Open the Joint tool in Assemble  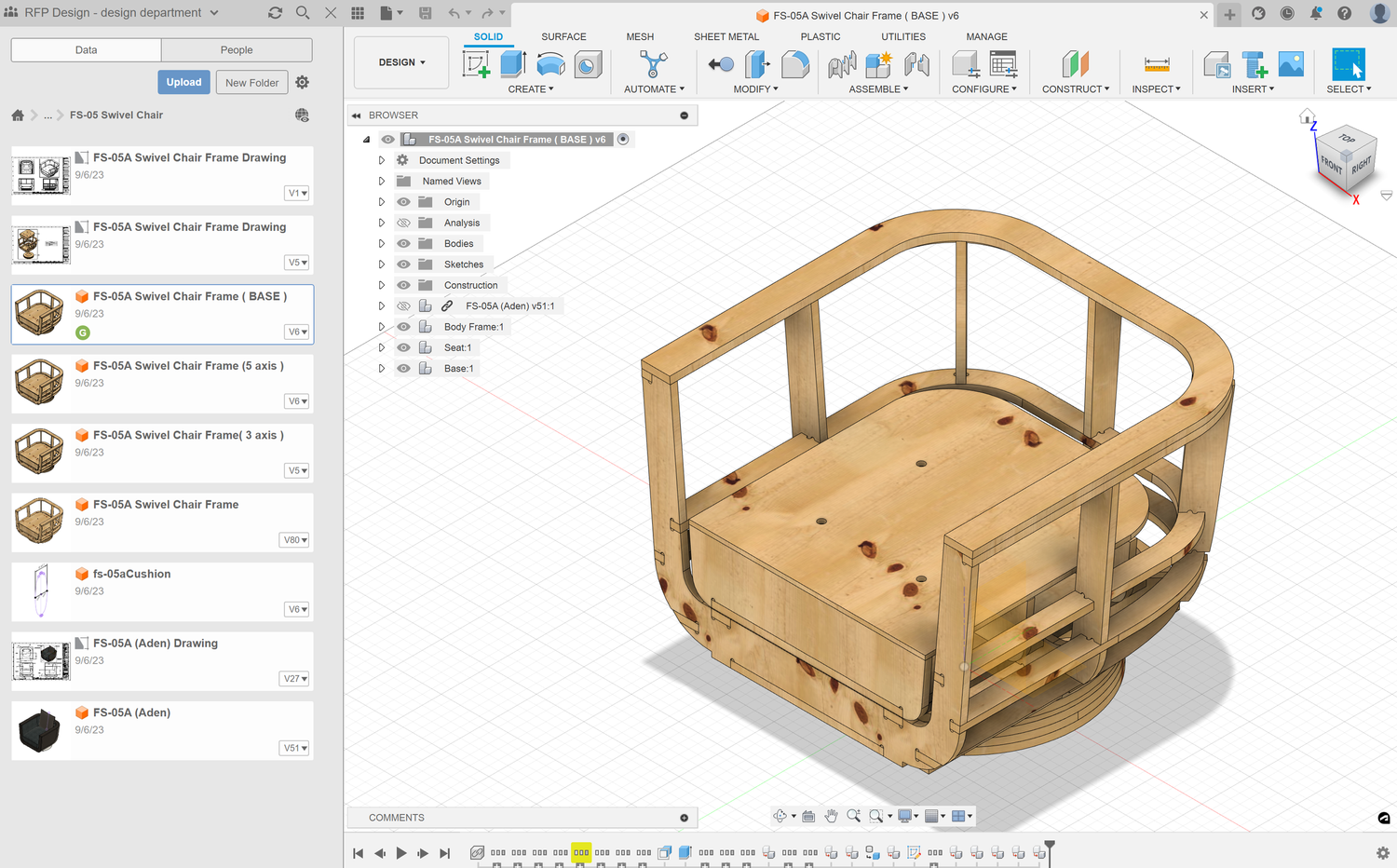(916, 64)
